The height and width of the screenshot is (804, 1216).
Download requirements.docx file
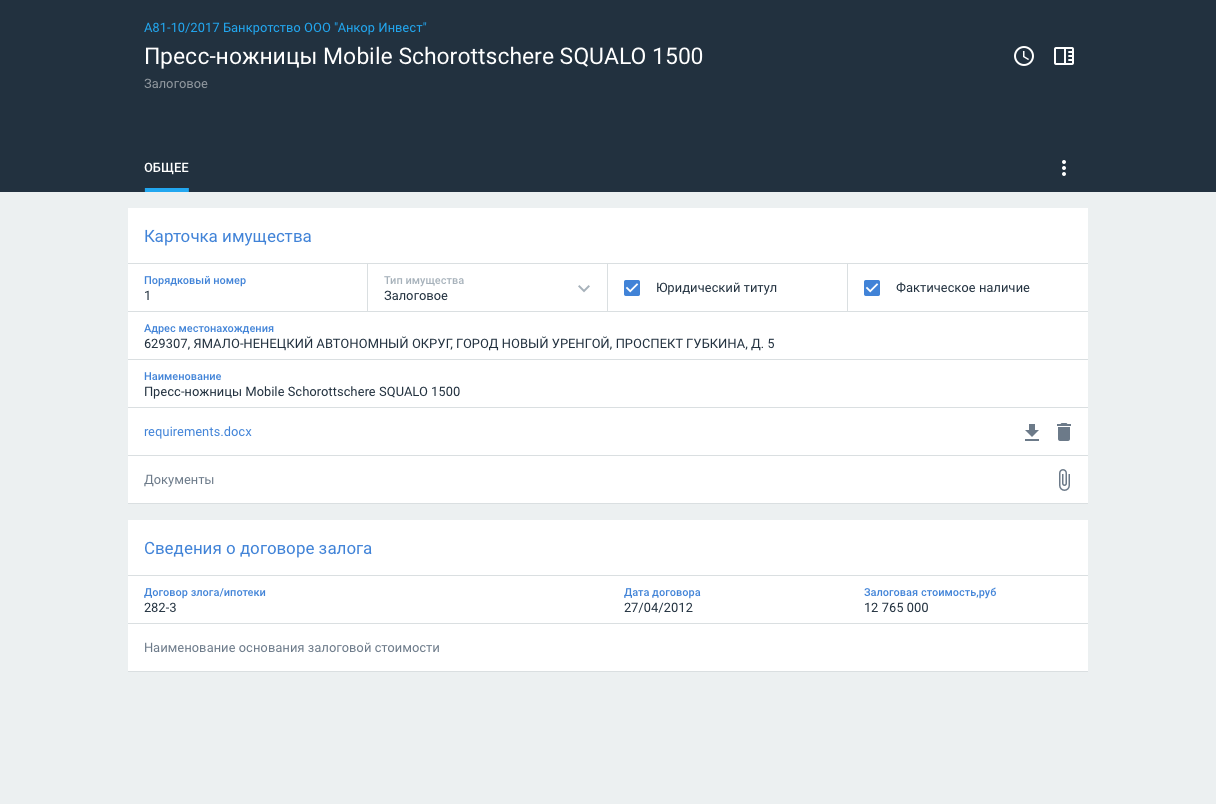[1032, 432]
